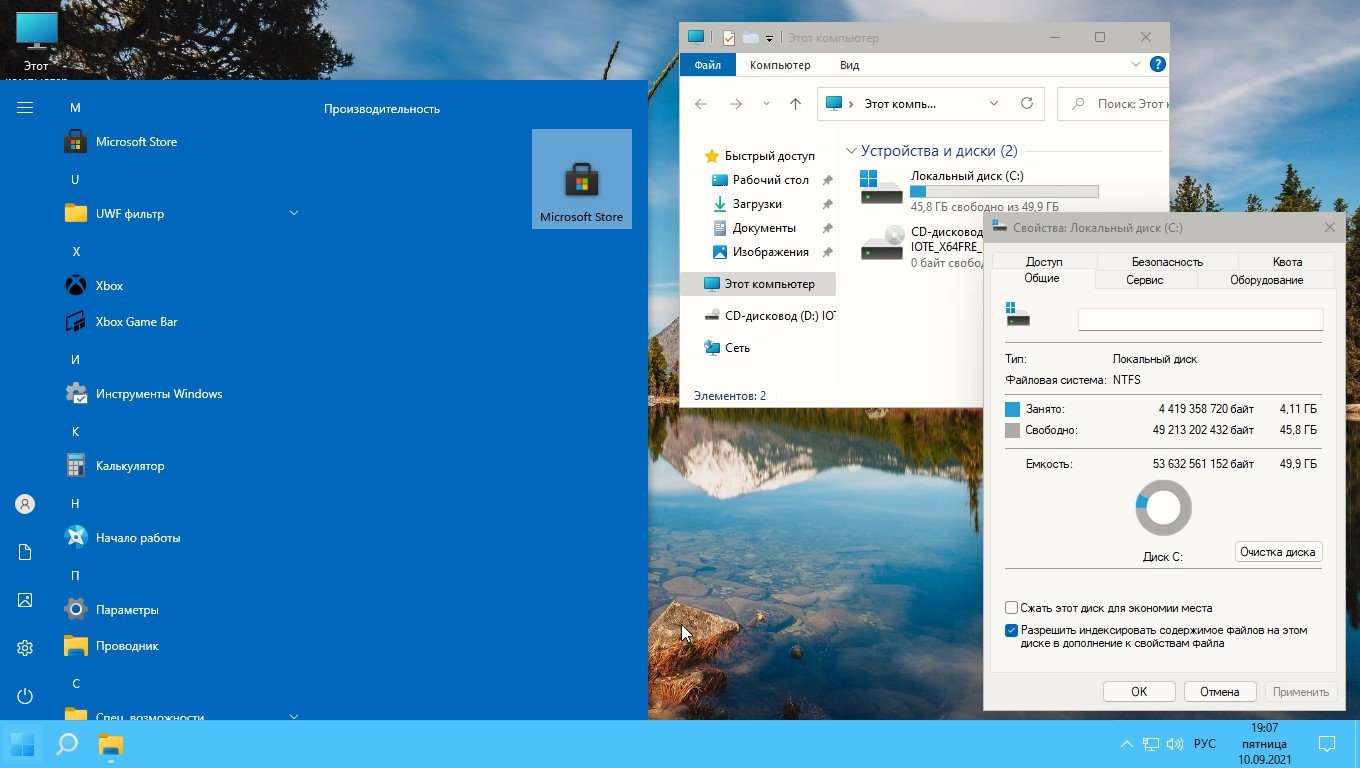Expand the UWF фильтр folder

pyautogui.click(x=294, y=214)
